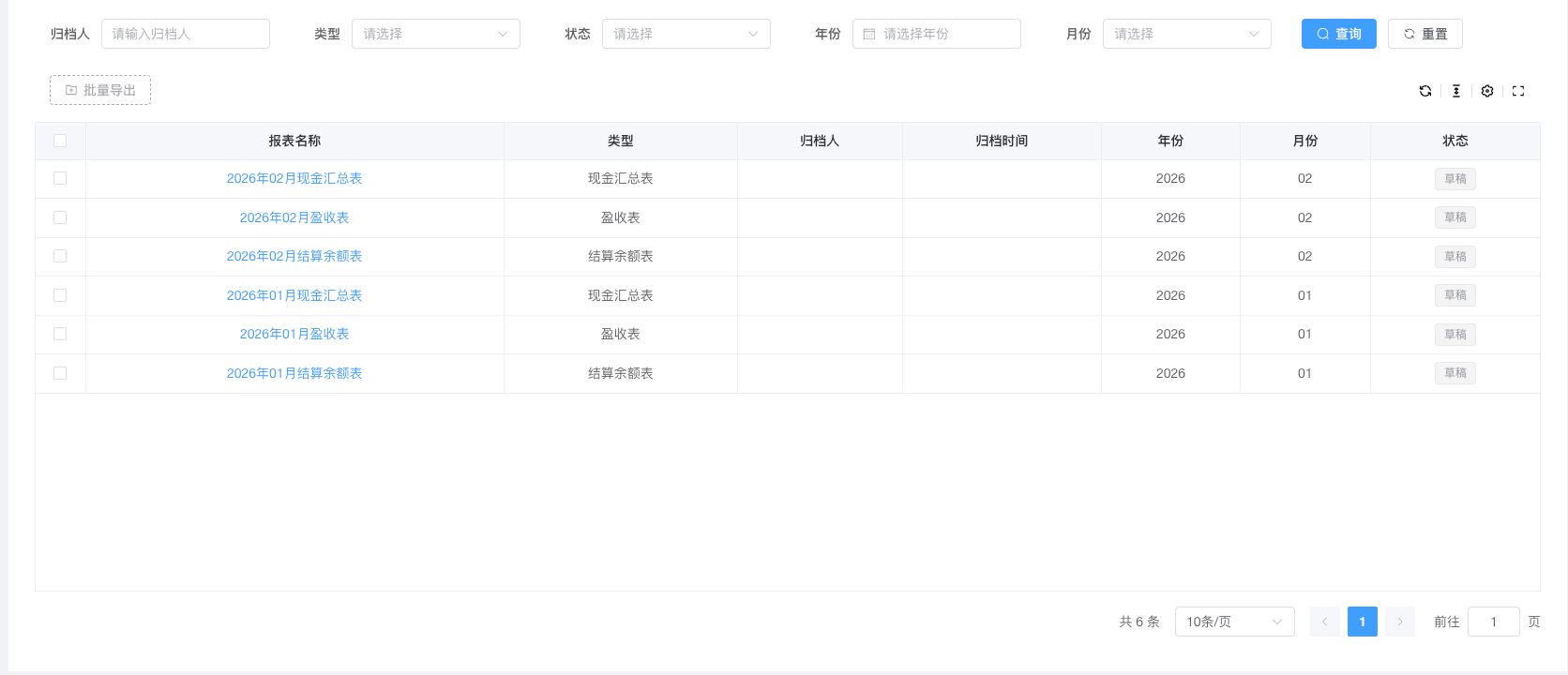Viewport: 1568px width, 675px height.
Task: Check the 2026年02月结算余额表 row checkbox
Action: click(60, 256)
